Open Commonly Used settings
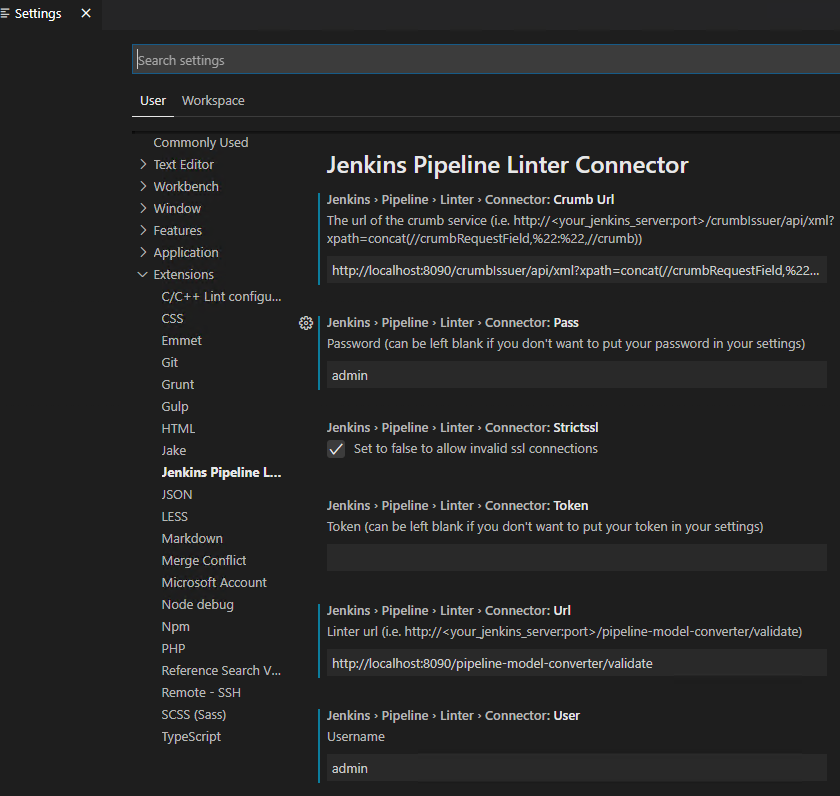The height and width of the screenshot is (796, 840). coord(201,143)
